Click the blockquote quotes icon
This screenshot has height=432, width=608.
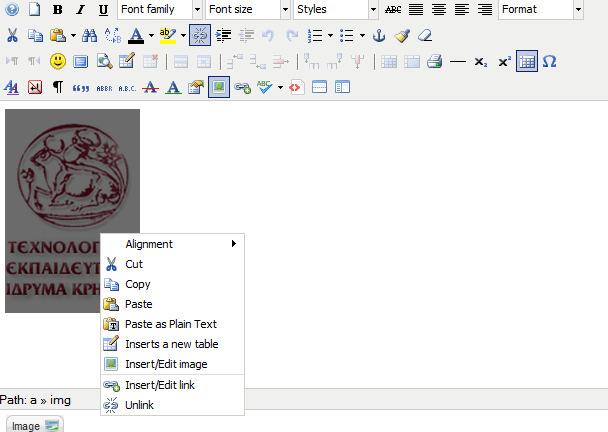pos(81,88)
